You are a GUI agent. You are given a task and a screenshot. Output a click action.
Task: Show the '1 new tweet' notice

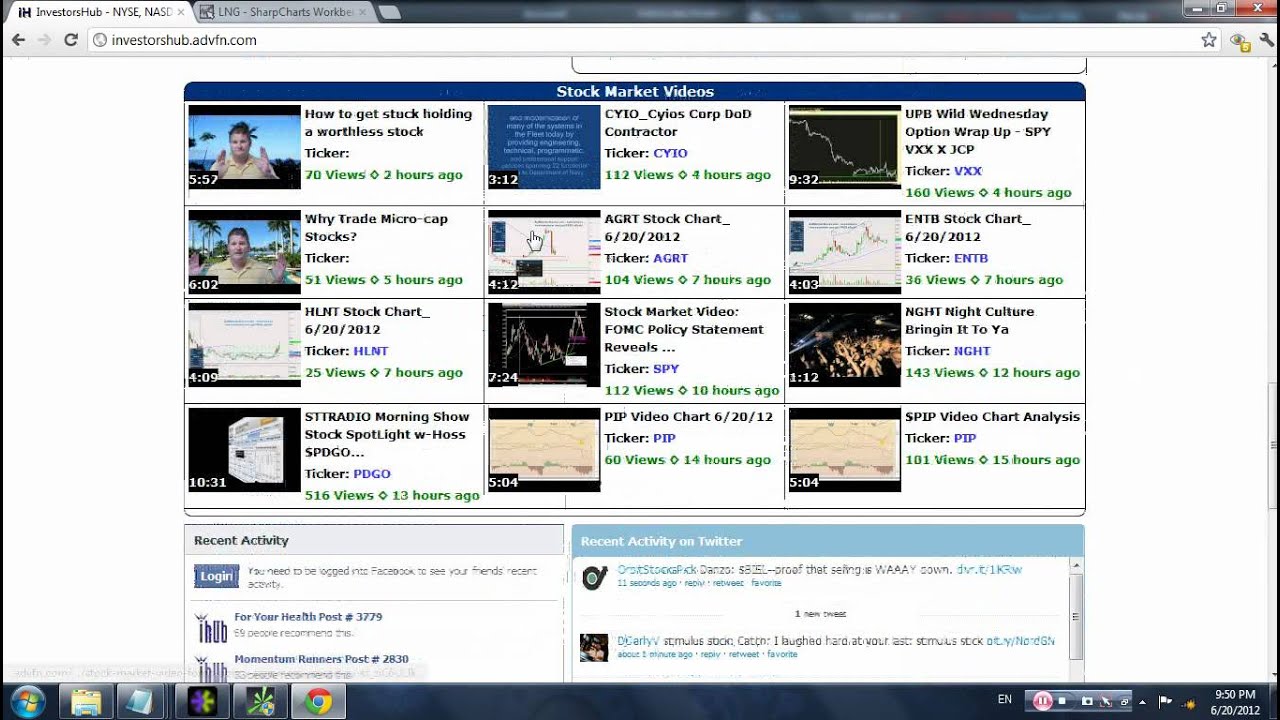click(820, 614)
